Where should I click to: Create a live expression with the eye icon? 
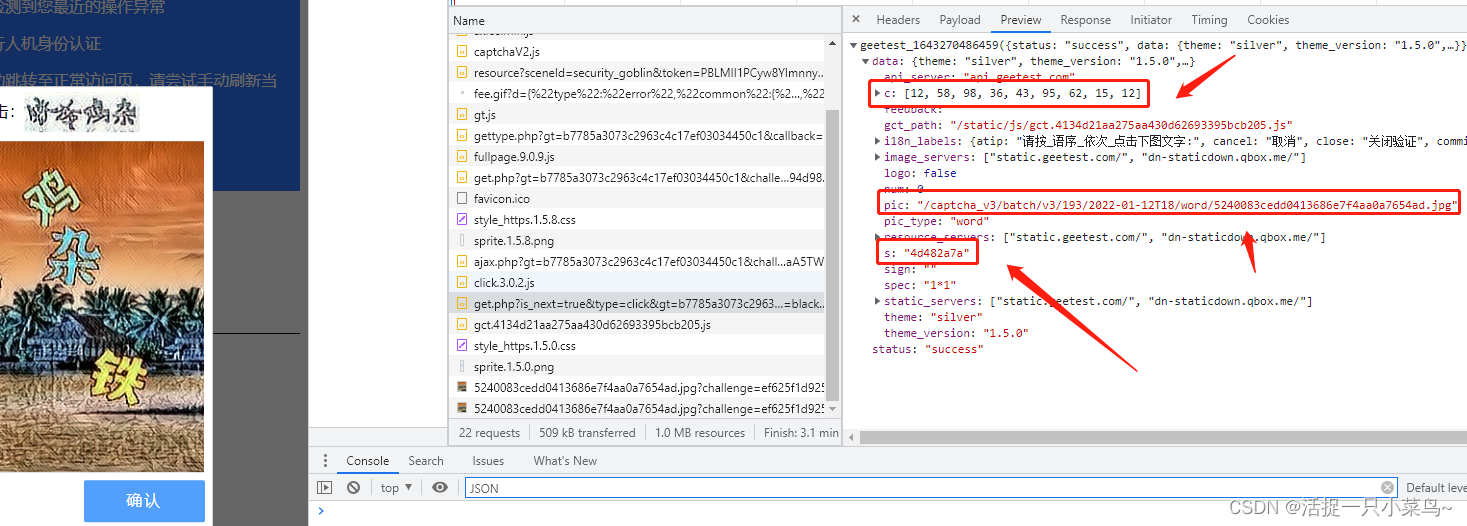coord(440,488)
